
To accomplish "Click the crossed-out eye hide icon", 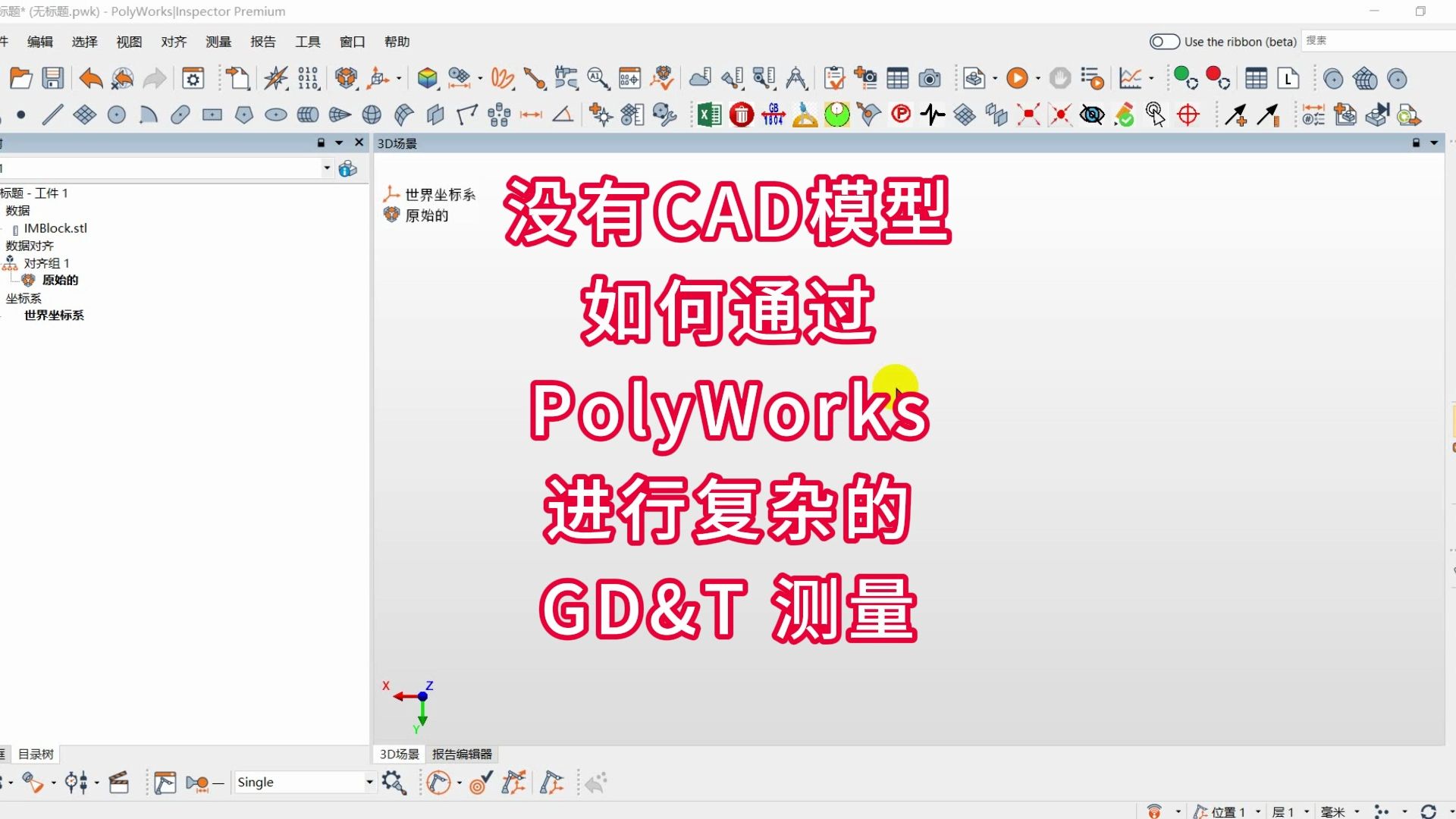I will pyautogui.click(x=1092, y=115).
